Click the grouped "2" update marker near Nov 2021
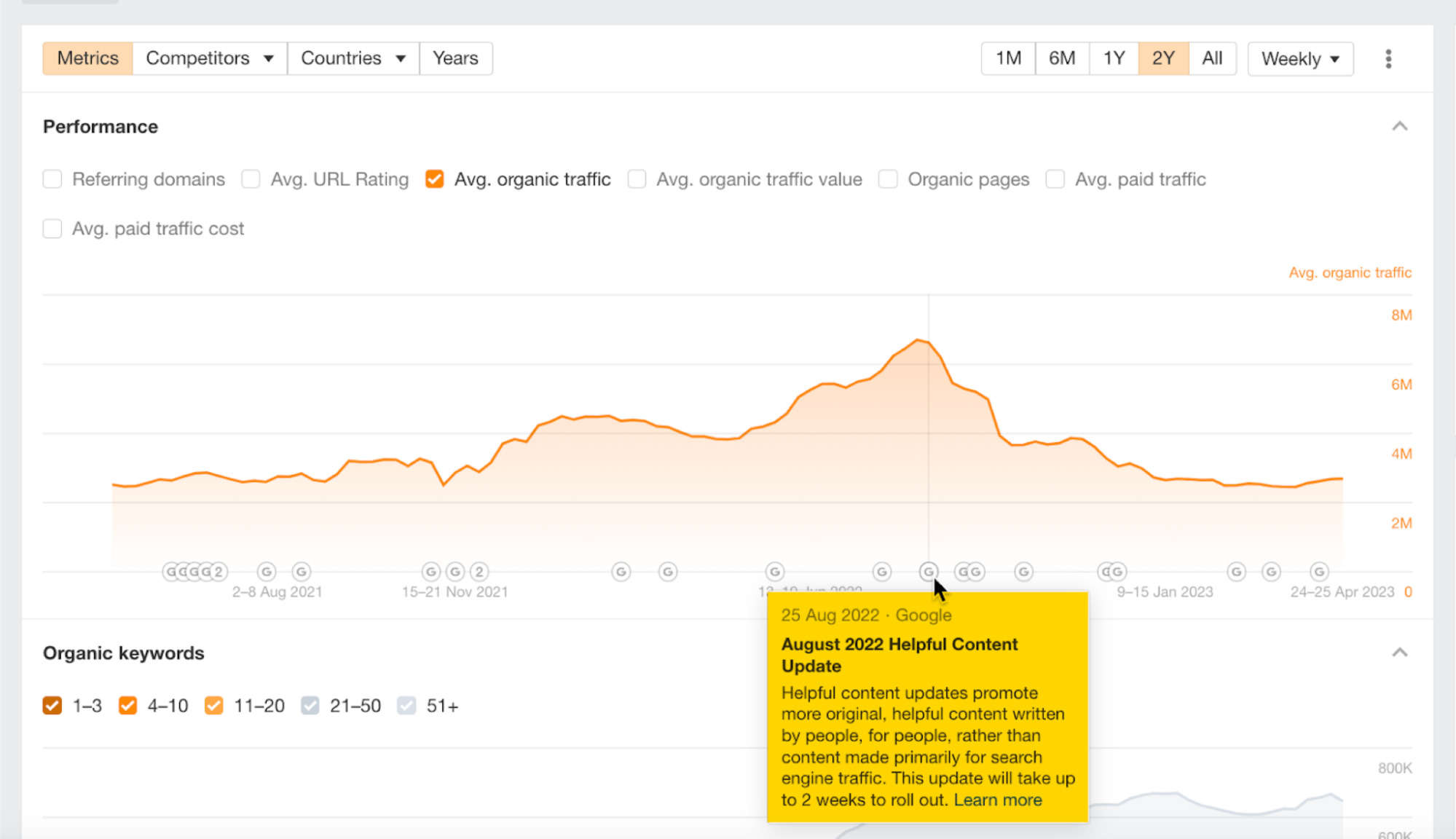Viewport: 1456px width, 839px height. coord(480,572)
